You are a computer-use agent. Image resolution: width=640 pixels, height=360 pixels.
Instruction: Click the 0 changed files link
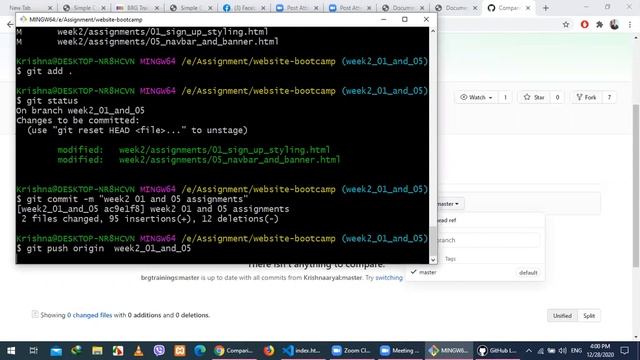click(x=89, y=315)
